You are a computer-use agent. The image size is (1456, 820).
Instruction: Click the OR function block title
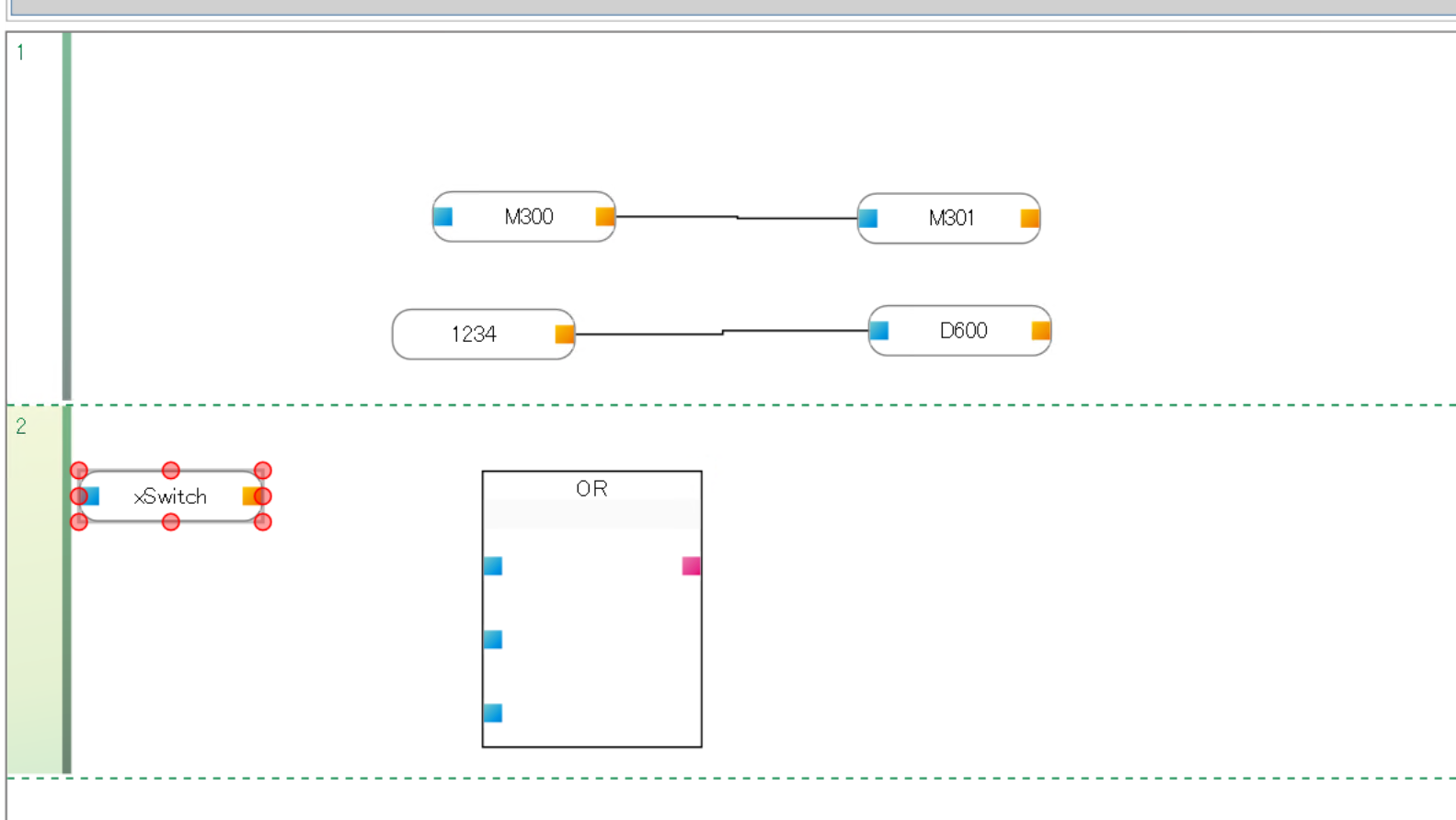tap(591, 488)
